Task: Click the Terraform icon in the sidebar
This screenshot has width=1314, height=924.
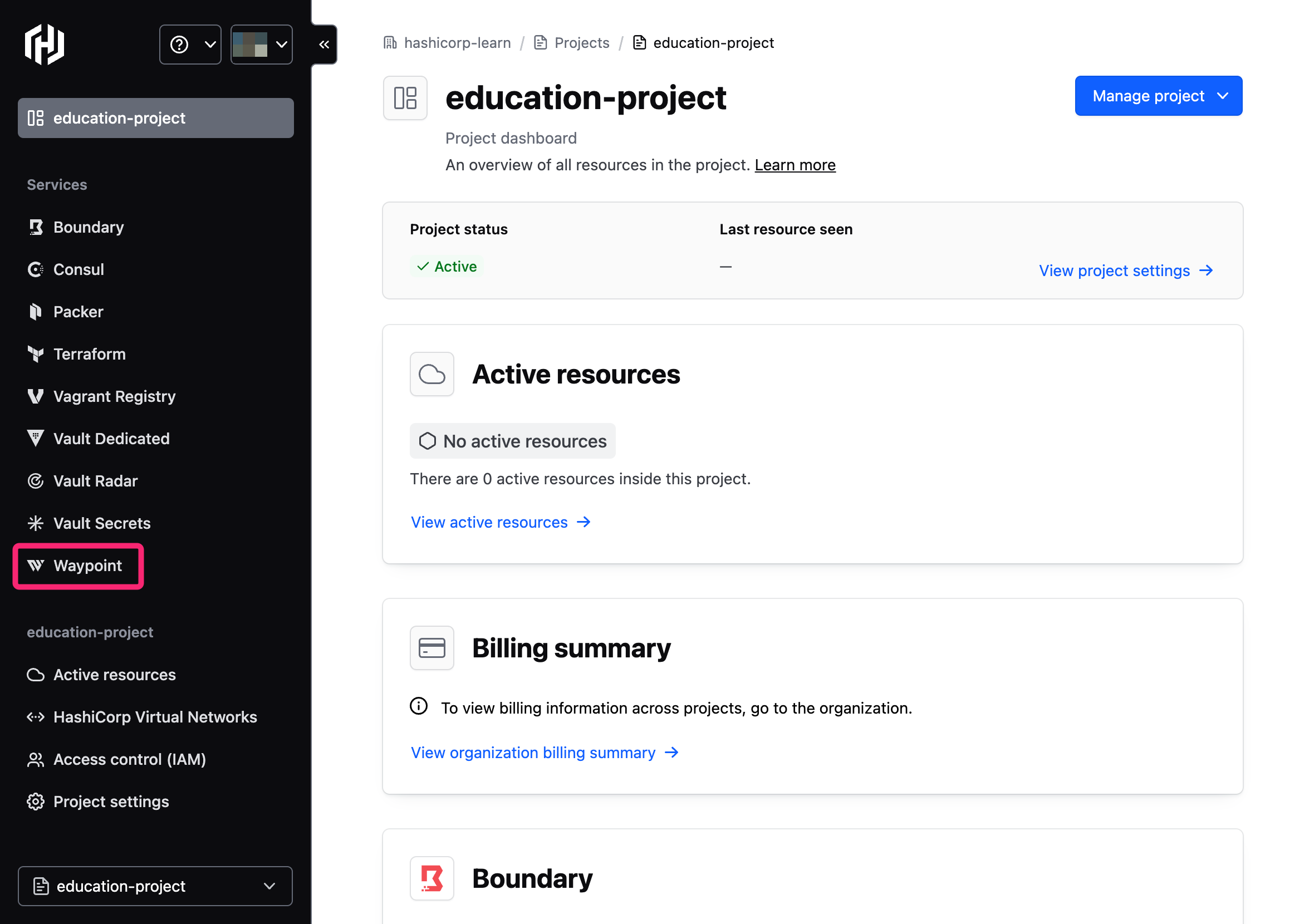Action: 36,354
